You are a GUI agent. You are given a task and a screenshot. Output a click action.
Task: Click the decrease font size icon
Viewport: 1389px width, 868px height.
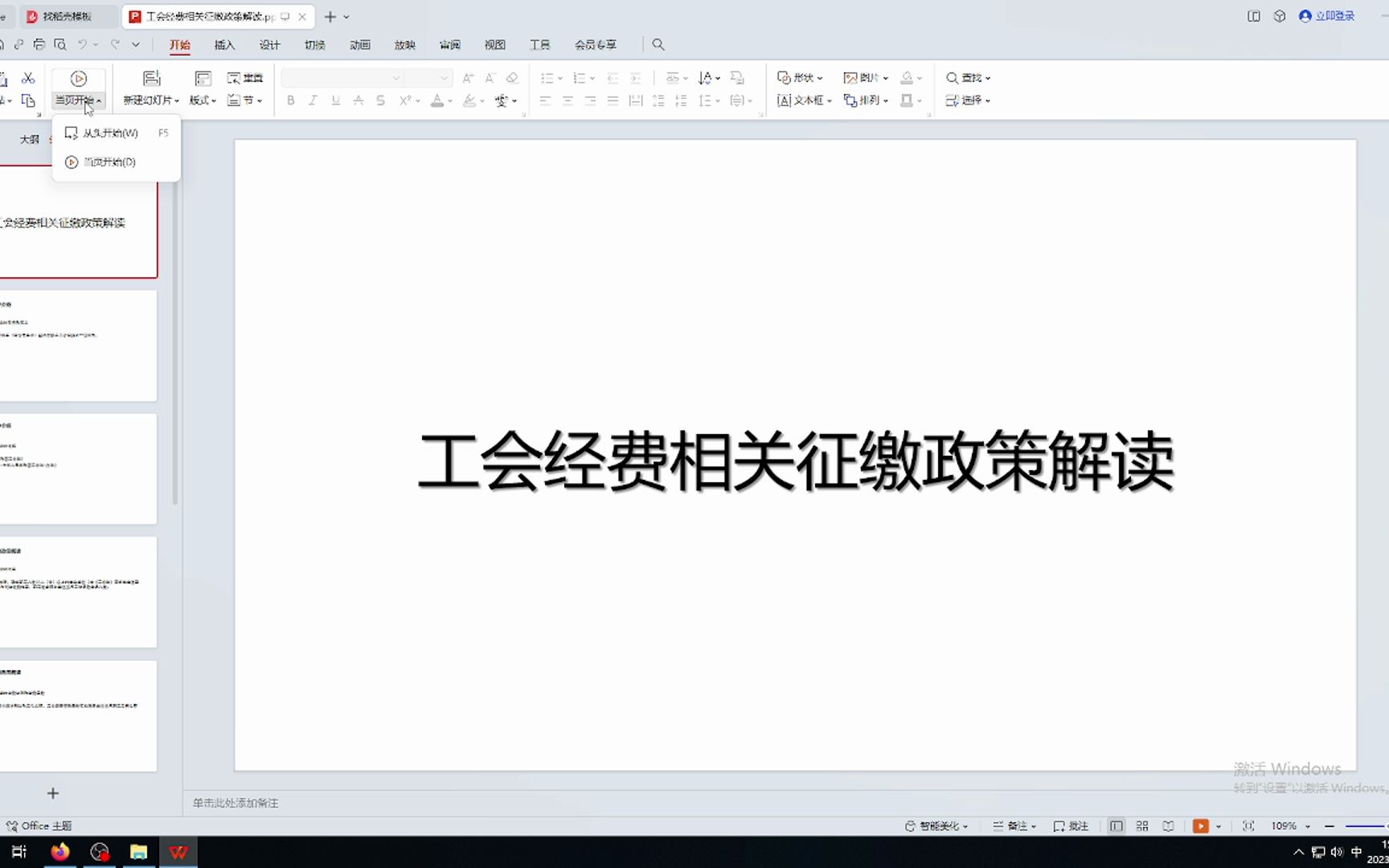pos(490,78)
